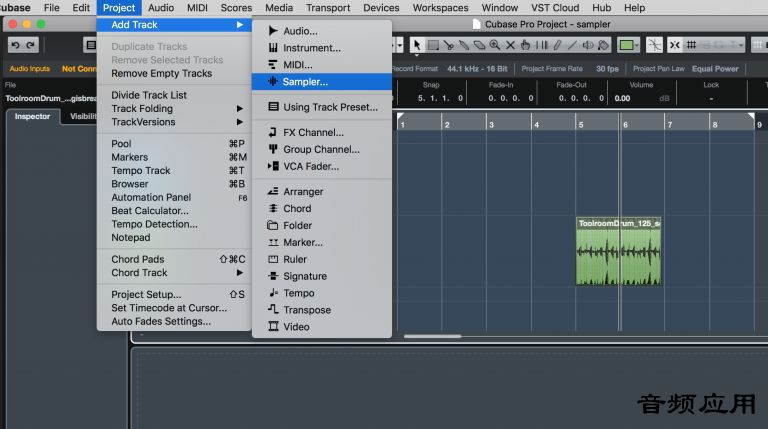Click the Ruler track icon

point(273,259)
